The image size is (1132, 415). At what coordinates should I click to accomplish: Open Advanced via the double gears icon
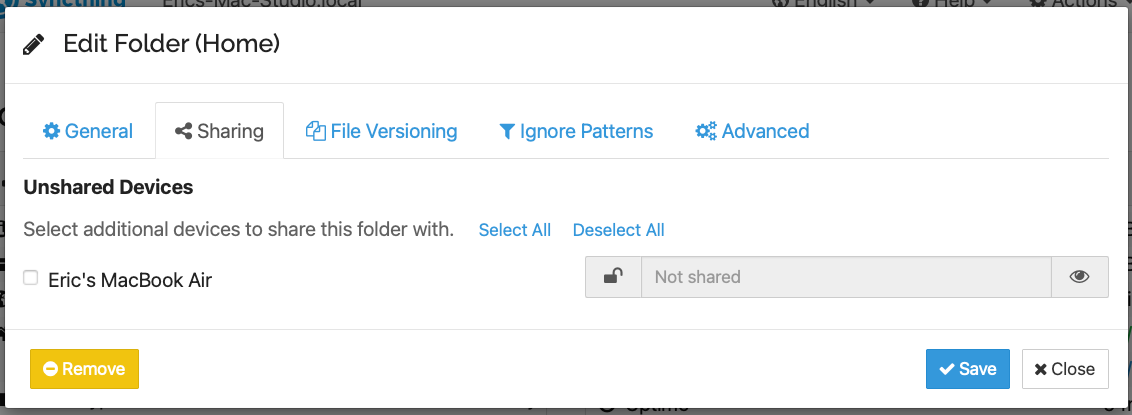705,131
